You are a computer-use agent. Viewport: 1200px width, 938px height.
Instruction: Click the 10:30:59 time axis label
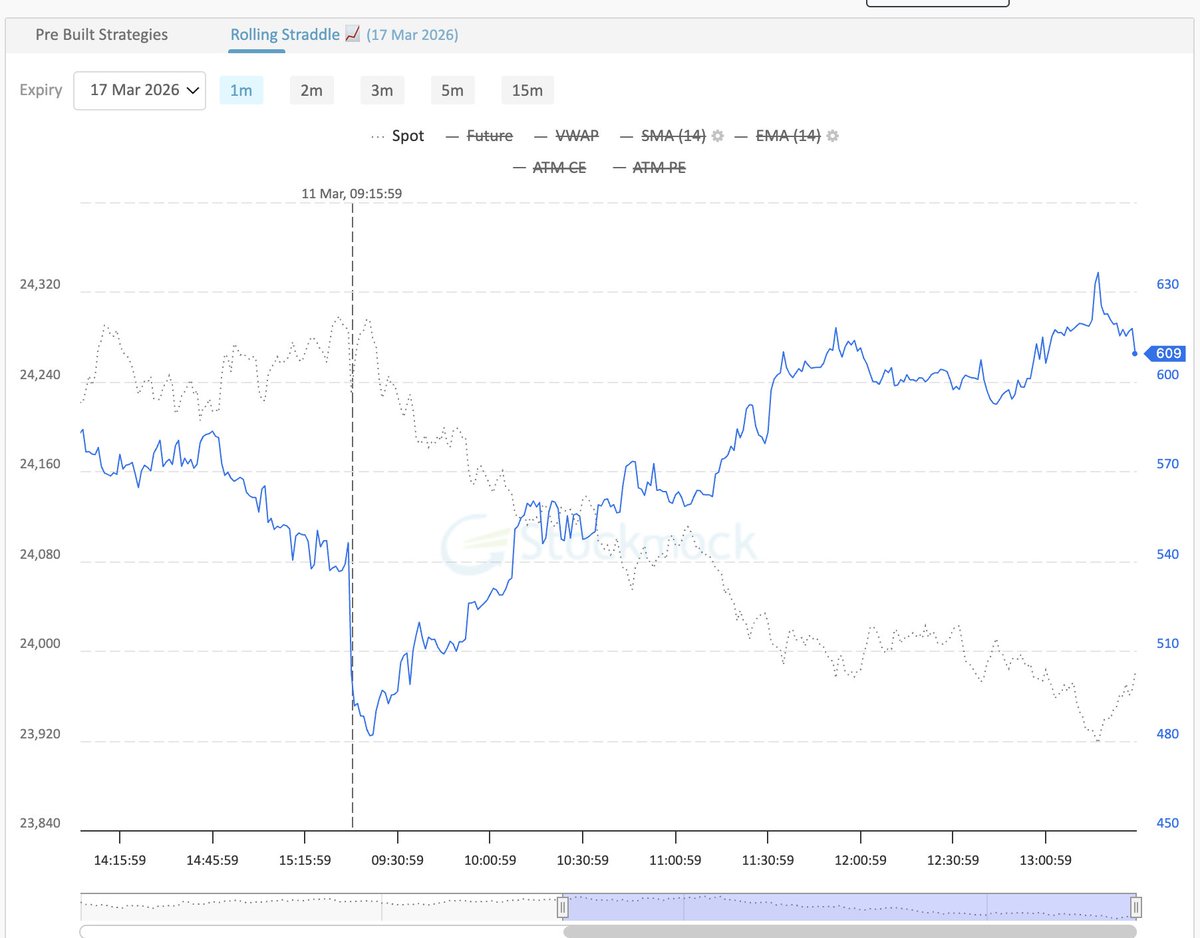(x=583, y=860)
